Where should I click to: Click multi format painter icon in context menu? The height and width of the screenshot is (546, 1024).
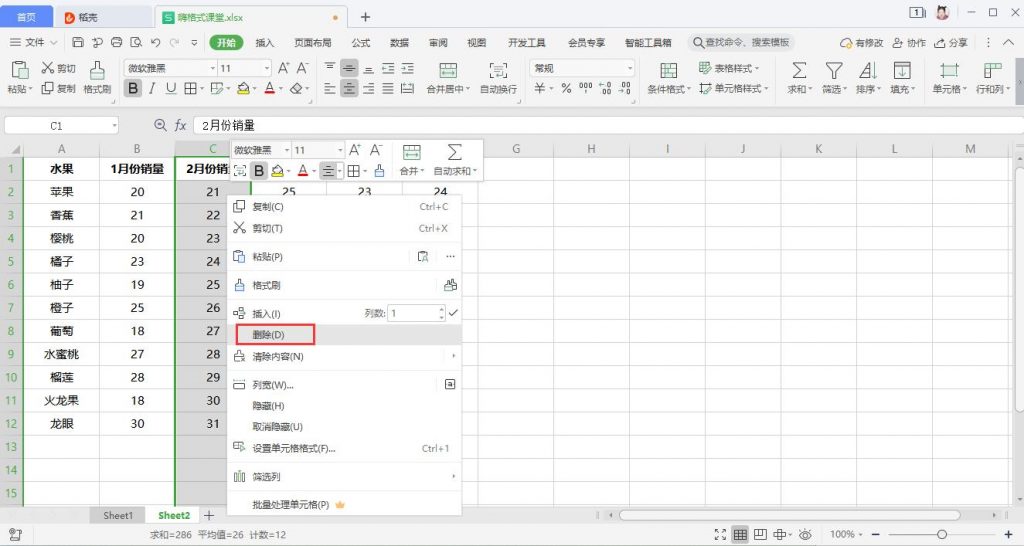(x=450, y=285)
